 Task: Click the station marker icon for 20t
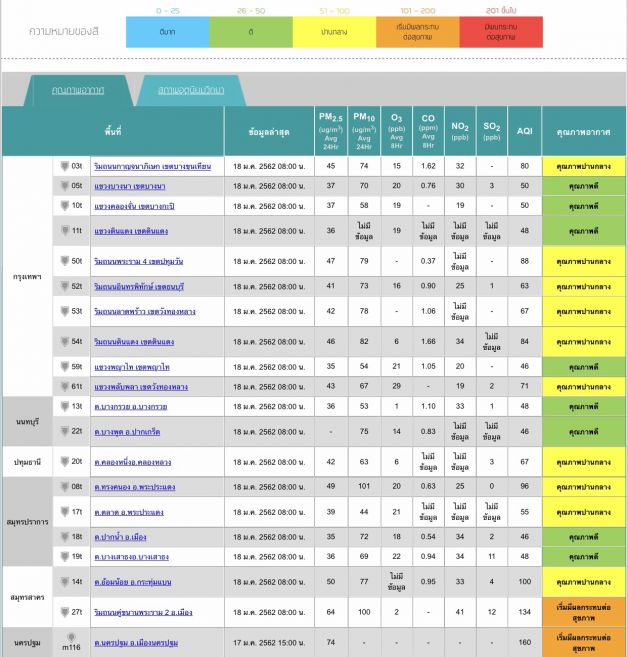pyautogui.click(x=65, y=461)
